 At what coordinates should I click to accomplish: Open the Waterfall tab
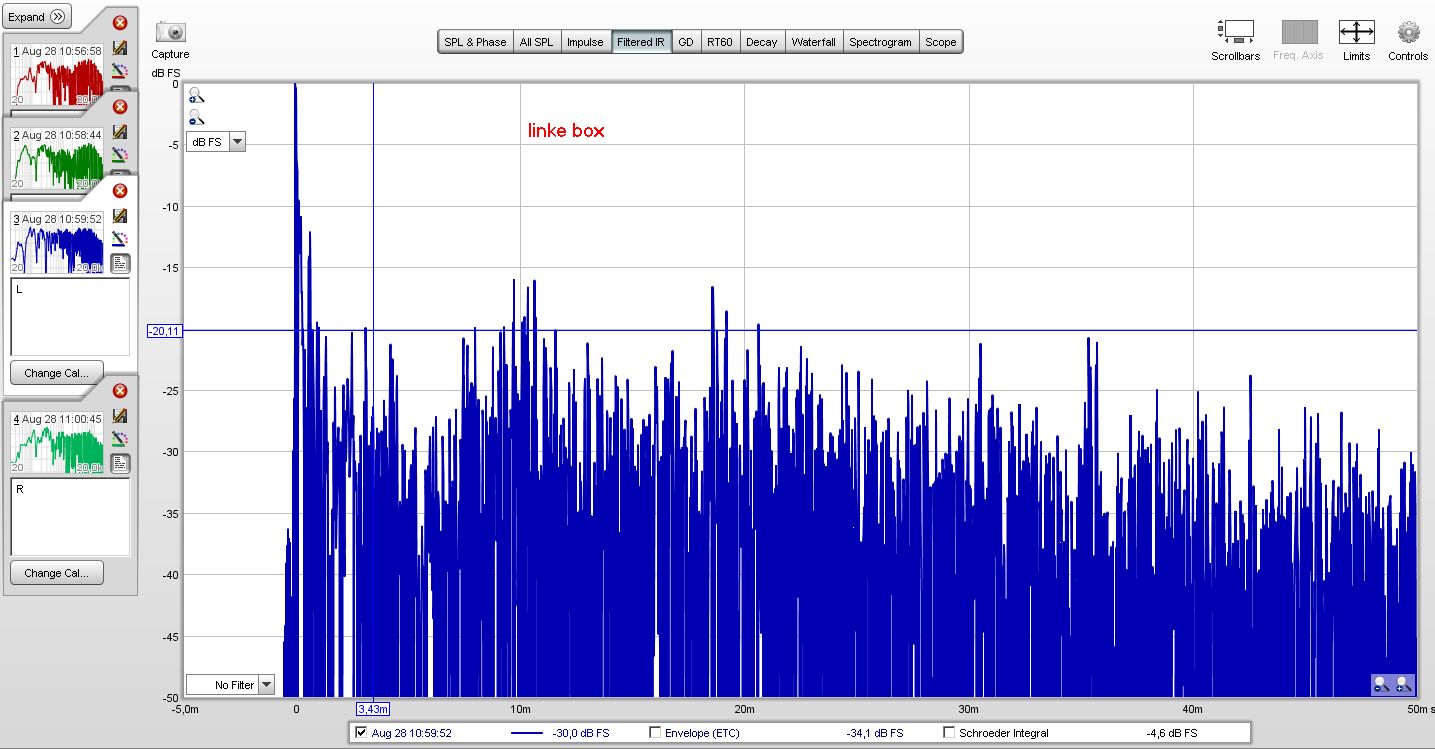(813, 42)
